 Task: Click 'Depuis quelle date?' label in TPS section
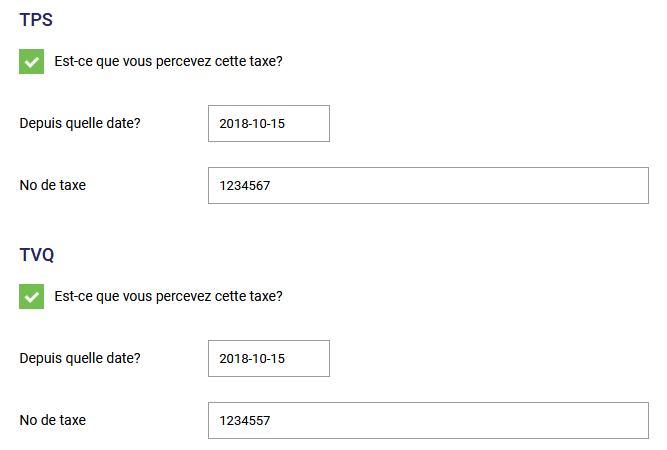click(80, 123)
